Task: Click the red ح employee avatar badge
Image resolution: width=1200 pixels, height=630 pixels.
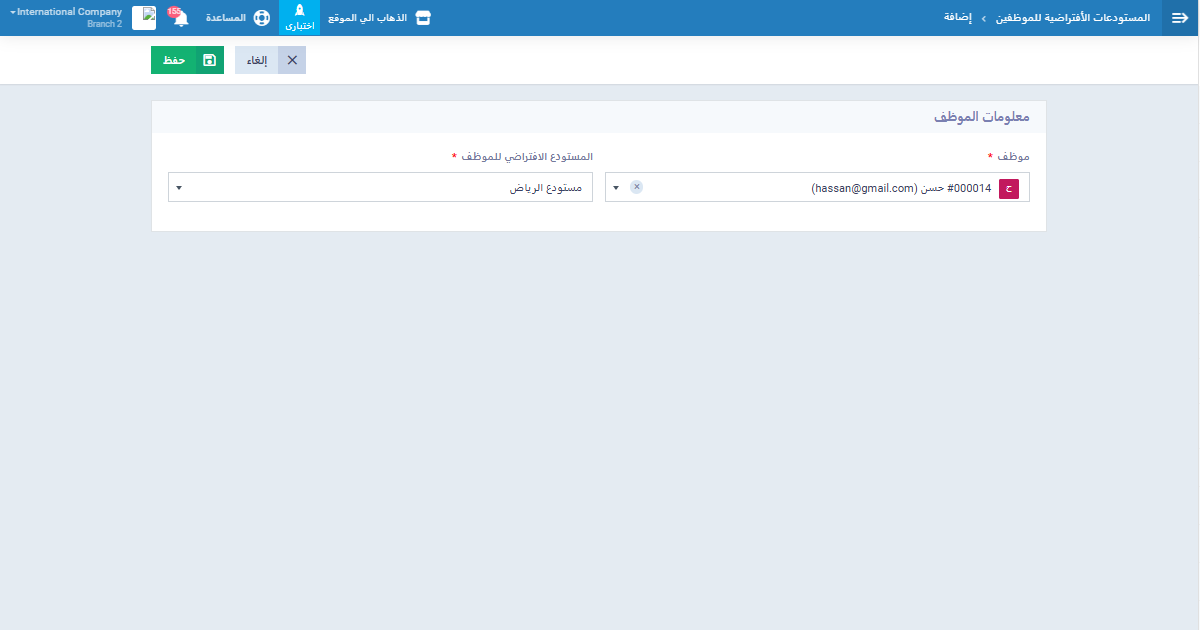Action: click(1008, 188)
